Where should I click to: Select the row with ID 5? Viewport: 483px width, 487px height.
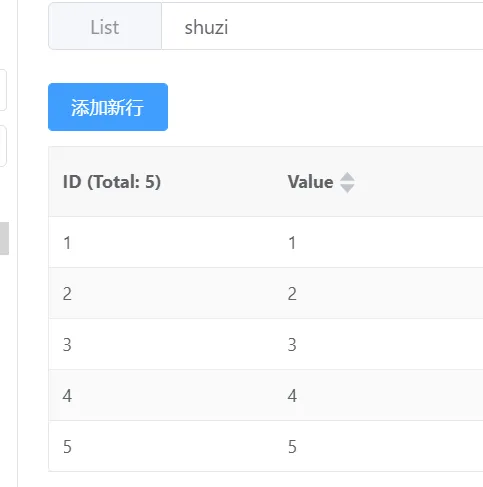coord(266,446)
